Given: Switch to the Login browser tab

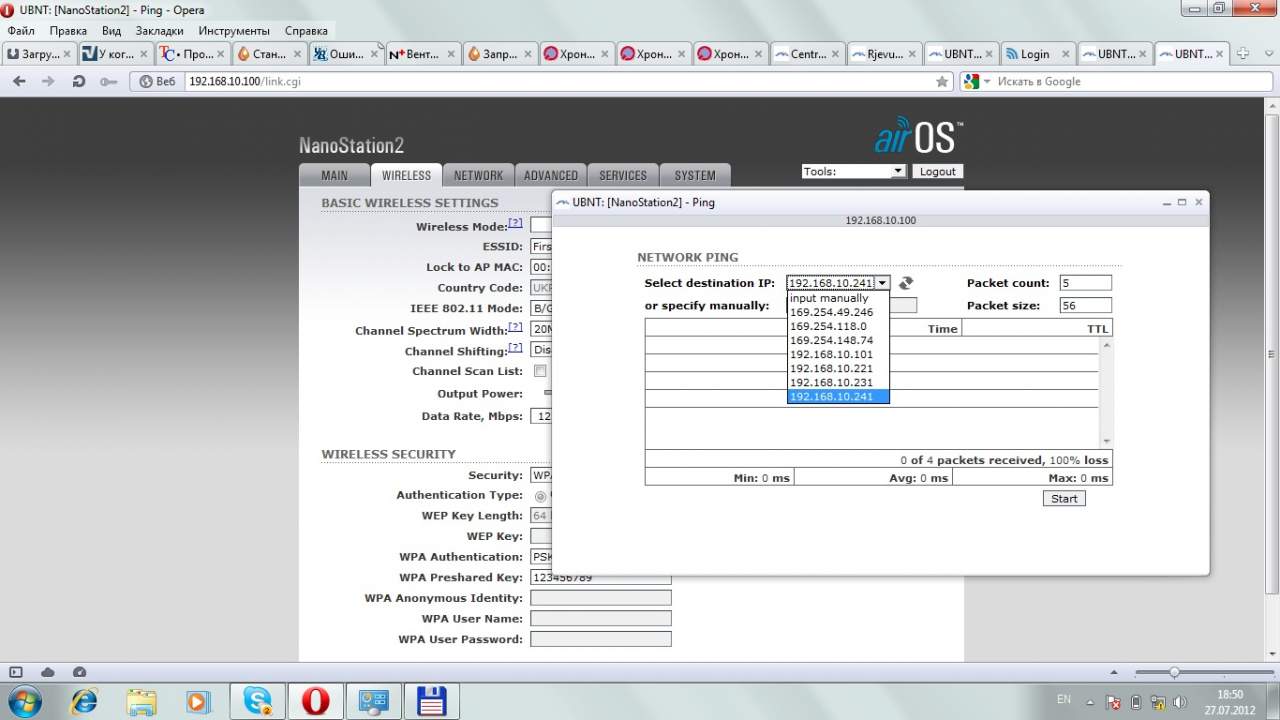Looking at the screenshot, I should pos(1037,54).
